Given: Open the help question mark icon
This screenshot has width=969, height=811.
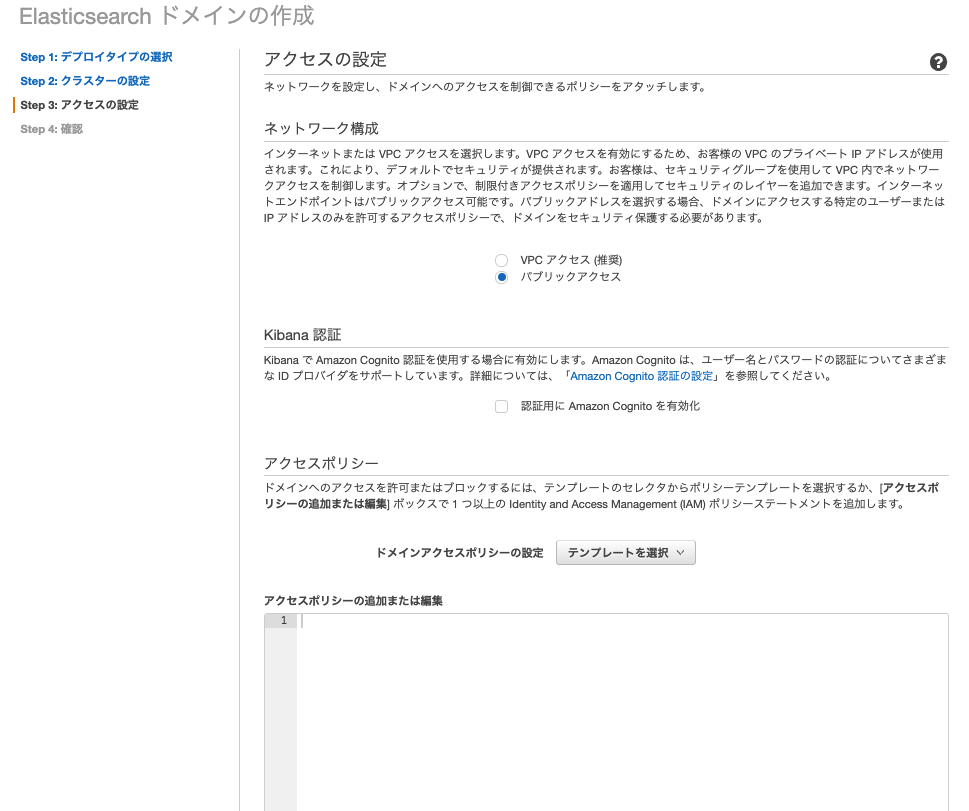Looking at the screenshot, I should 938,62.
